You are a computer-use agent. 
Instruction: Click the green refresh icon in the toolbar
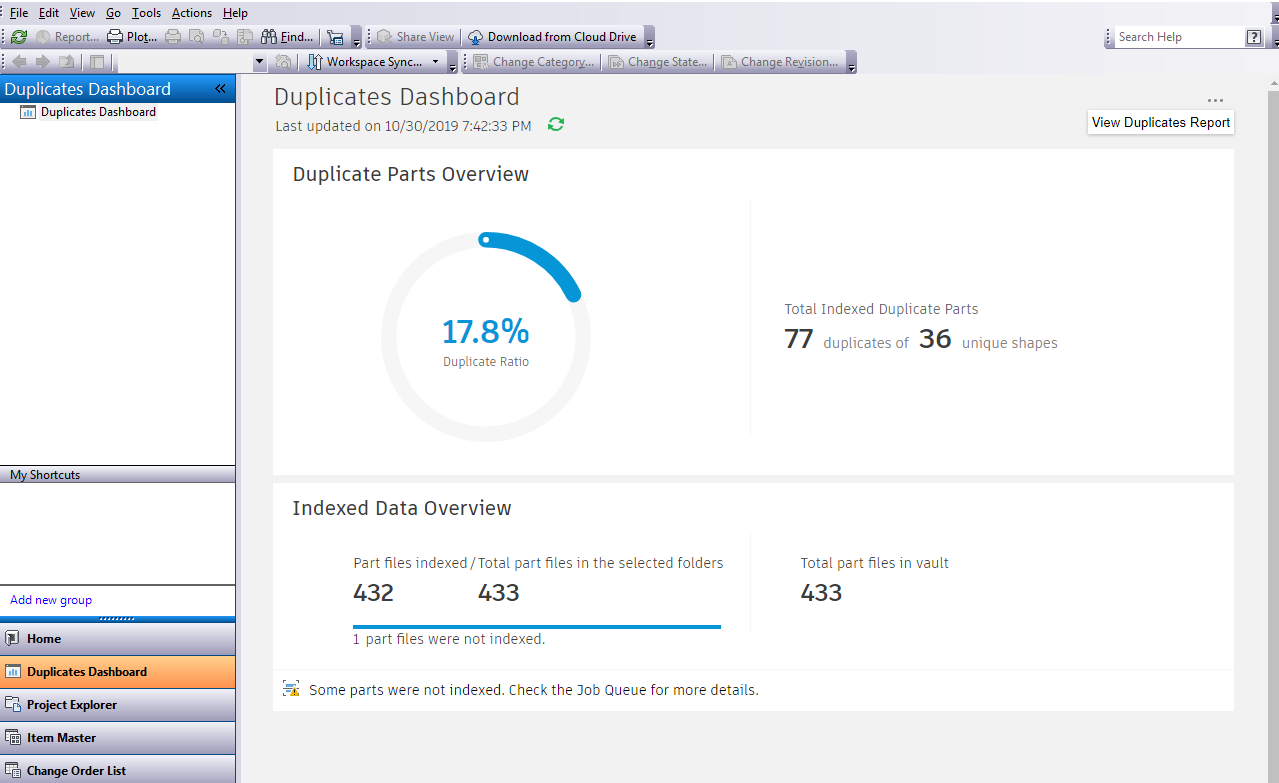19,37
